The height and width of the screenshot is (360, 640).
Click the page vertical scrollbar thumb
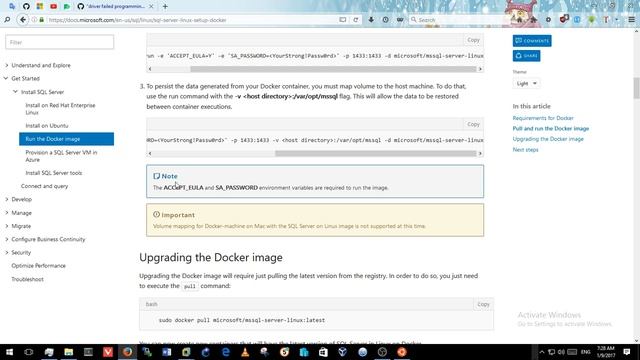pos(636,88)
